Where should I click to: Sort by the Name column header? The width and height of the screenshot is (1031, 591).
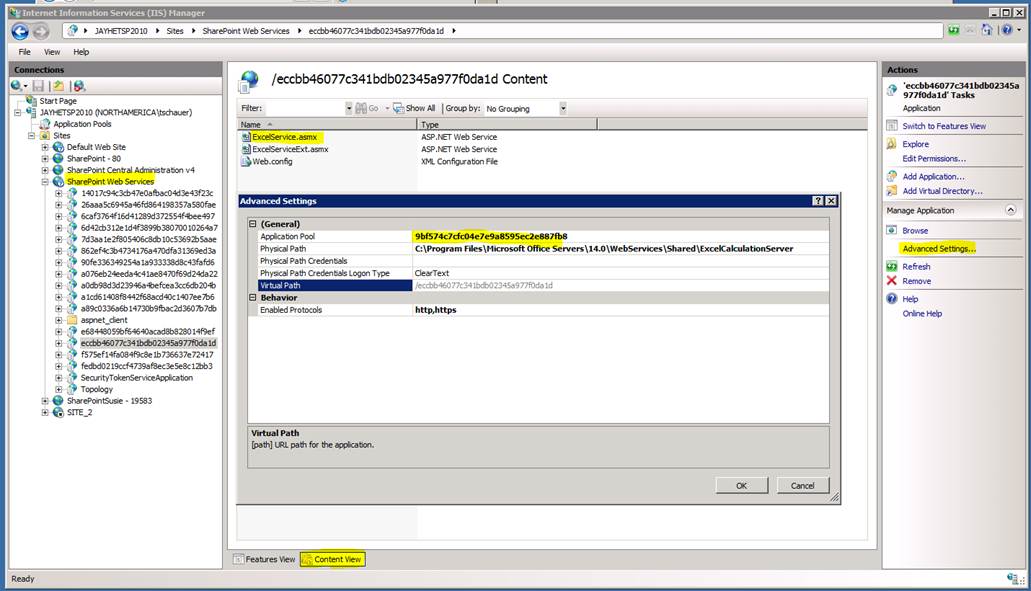coord(327,124)
